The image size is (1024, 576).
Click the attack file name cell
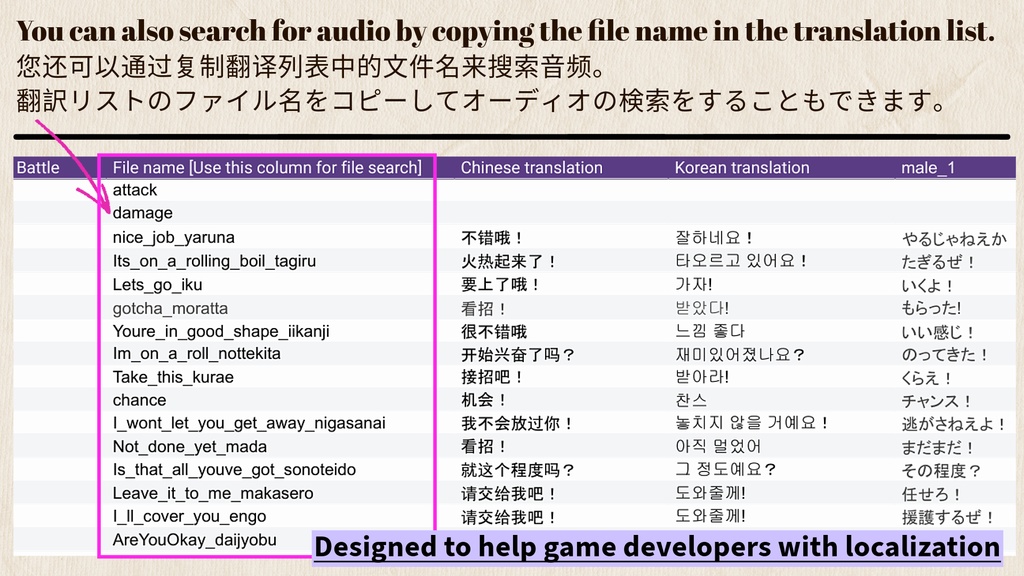(134, 189)
